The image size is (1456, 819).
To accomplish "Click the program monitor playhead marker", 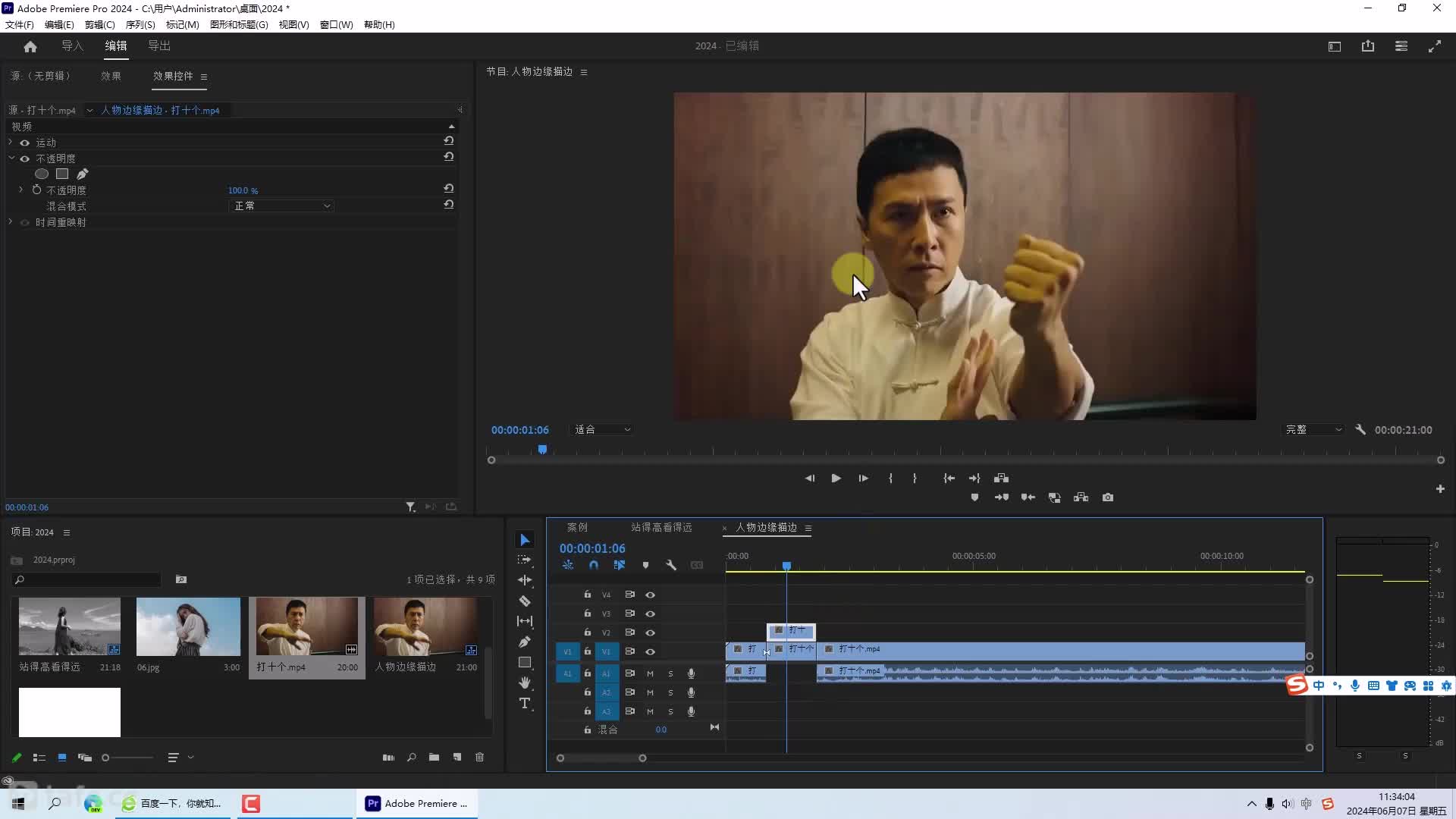I will [x=542, y=449].
